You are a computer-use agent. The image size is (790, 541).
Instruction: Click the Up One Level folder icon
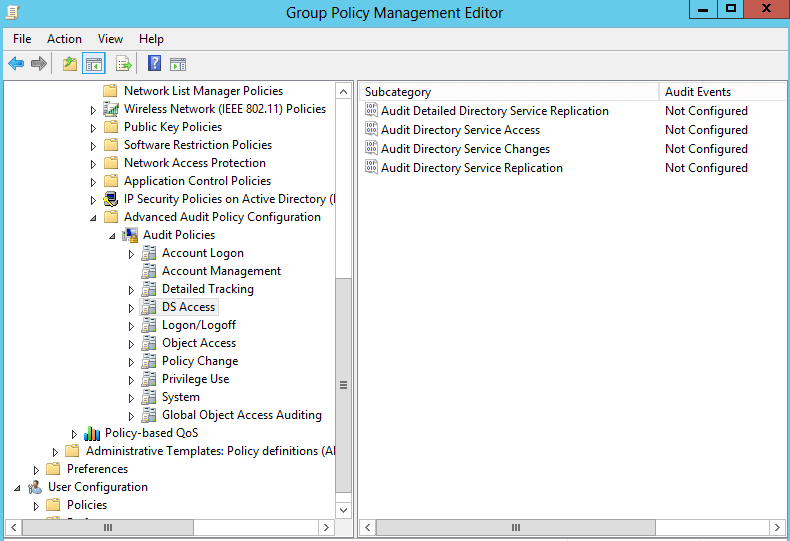tap(69, 64)
